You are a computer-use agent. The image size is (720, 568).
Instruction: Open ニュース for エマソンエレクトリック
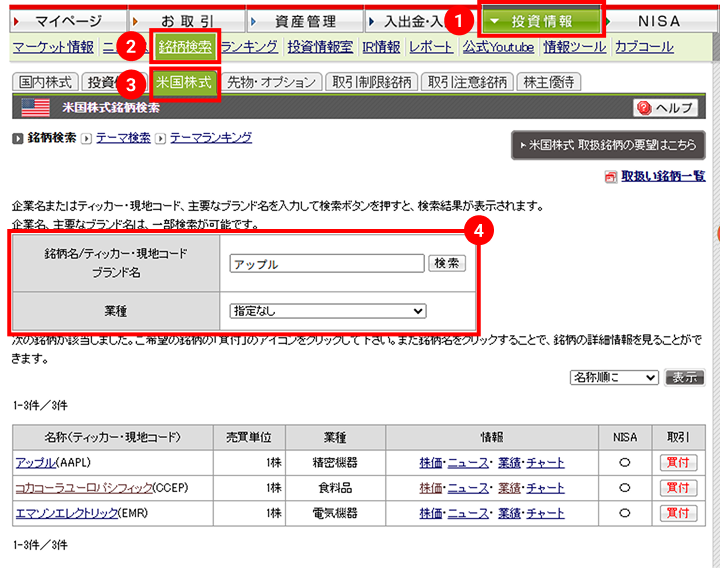pos(468,513)
